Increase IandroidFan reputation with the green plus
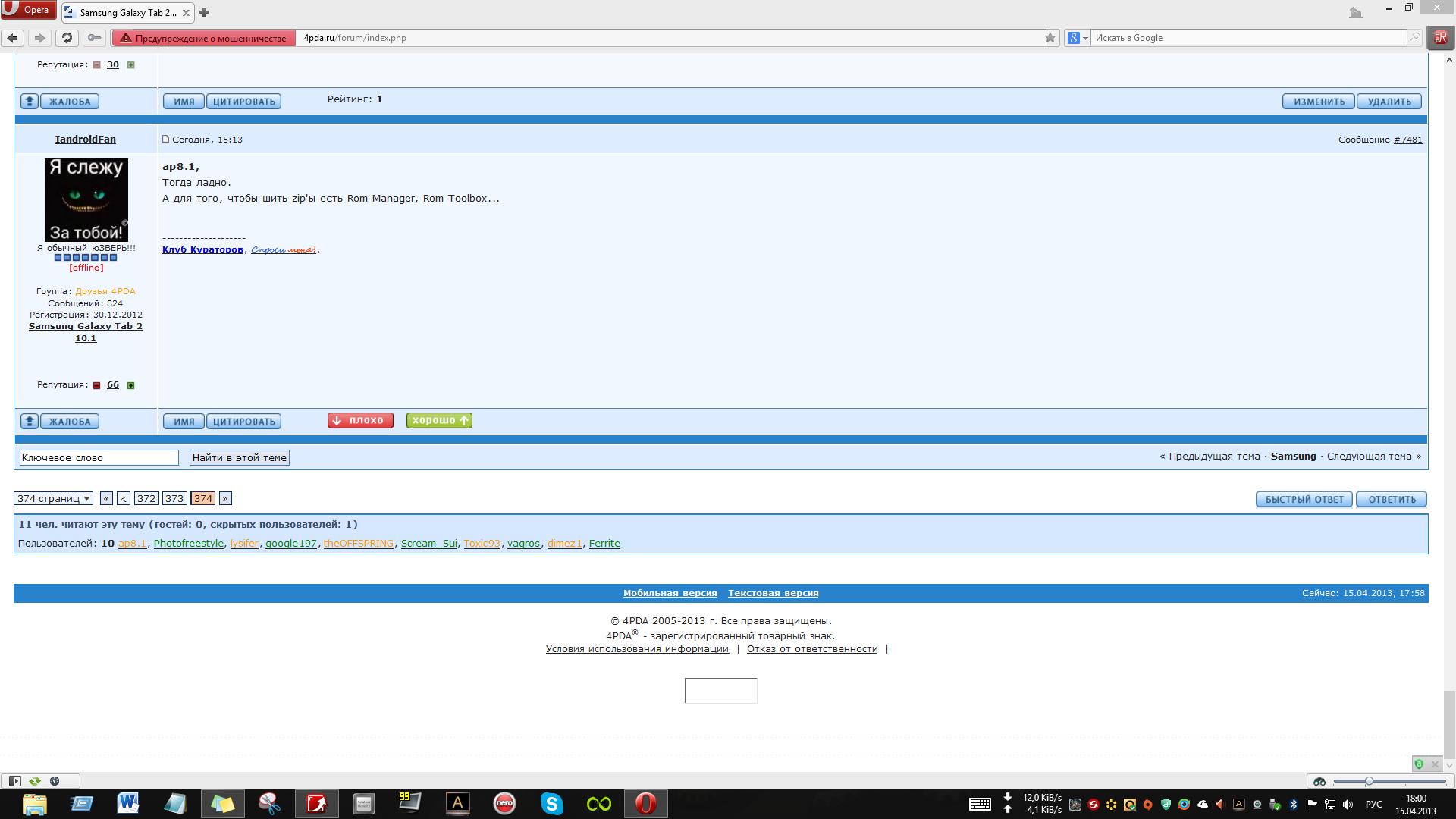This screenshot has width=1456, height=819. coord(130,385)
